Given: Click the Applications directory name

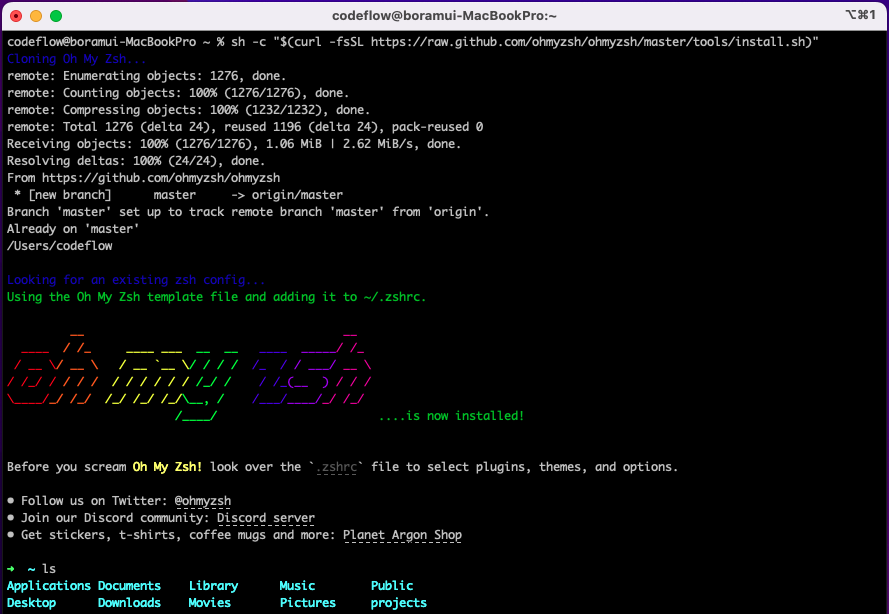Looking at the screenshot, I should tap(49, 586).
